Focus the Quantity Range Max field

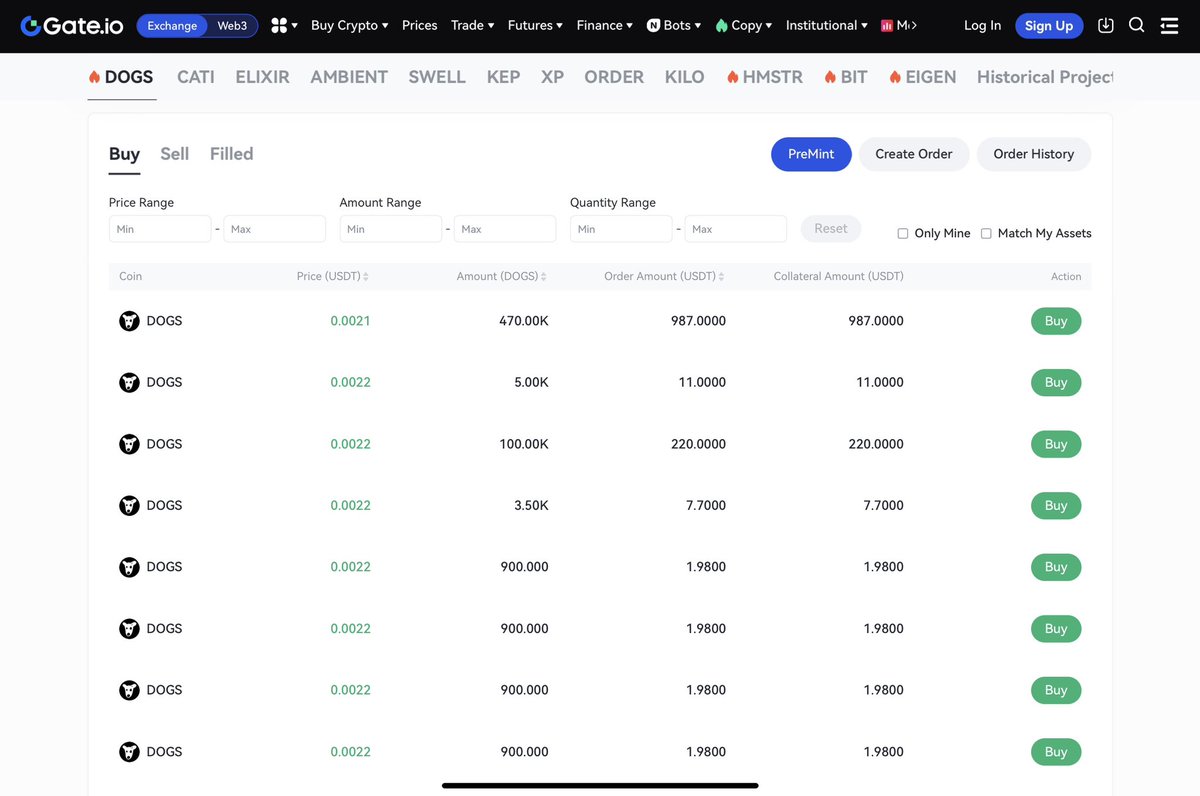tap(736, 229)
